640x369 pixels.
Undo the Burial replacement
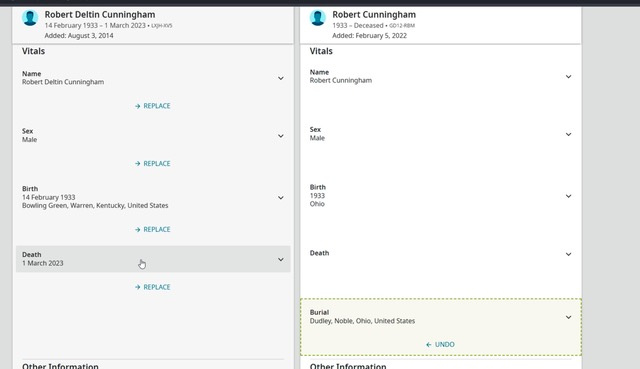point(440,345)
